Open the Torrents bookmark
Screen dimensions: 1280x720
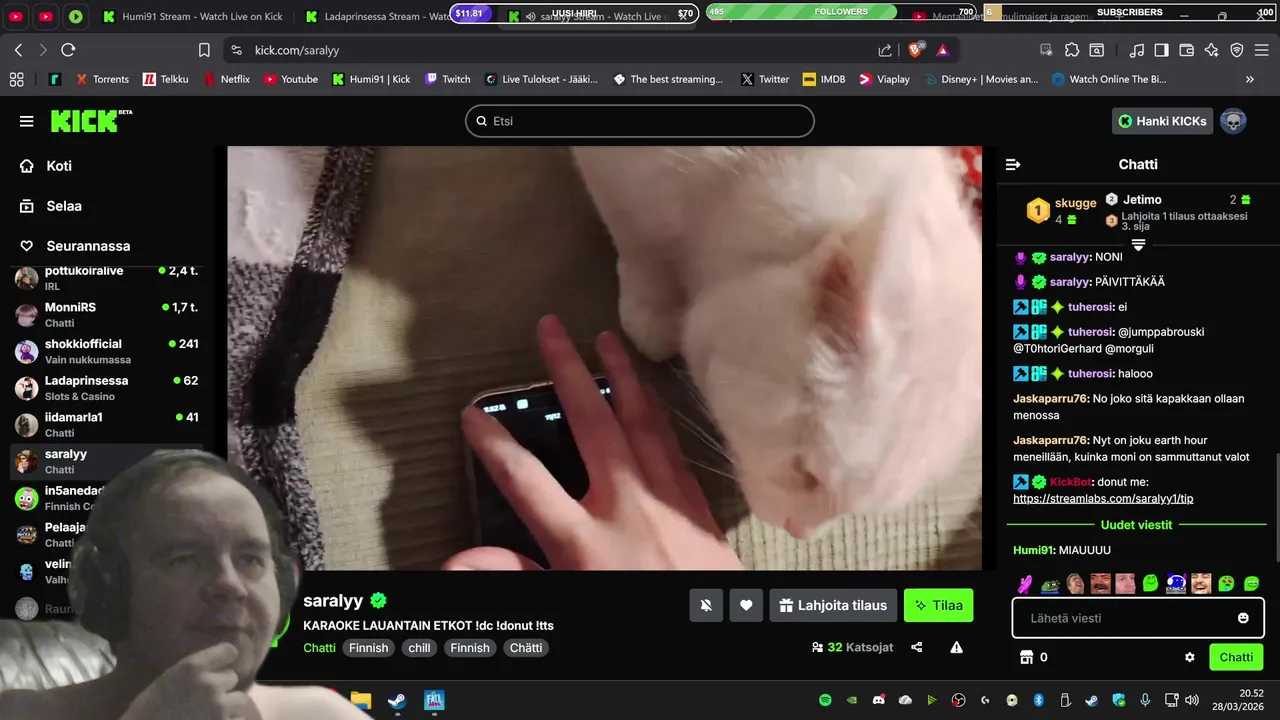click(101, 79)
